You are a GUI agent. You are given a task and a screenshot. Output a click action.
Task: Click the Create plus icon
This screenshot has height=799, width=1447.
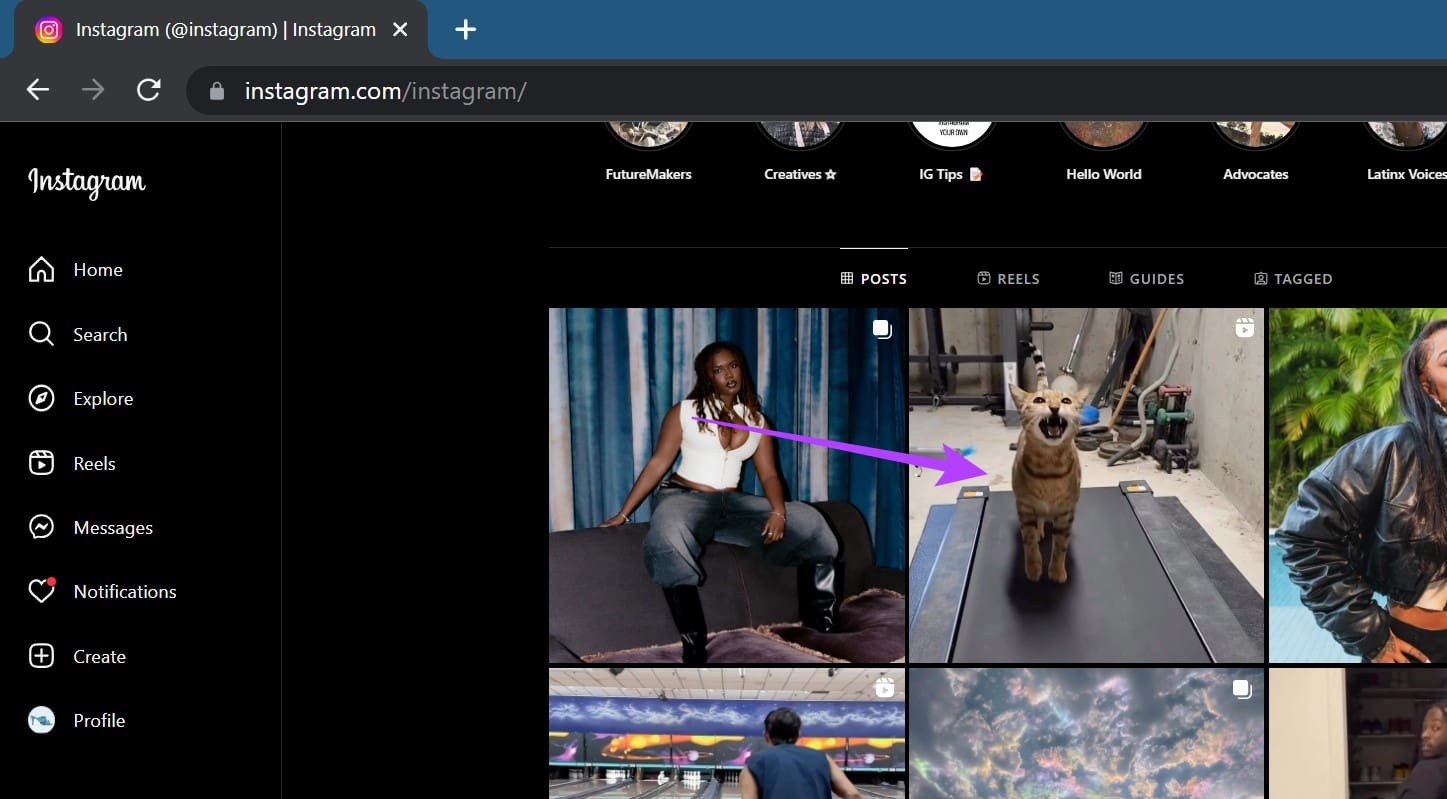tap(41, 656)
